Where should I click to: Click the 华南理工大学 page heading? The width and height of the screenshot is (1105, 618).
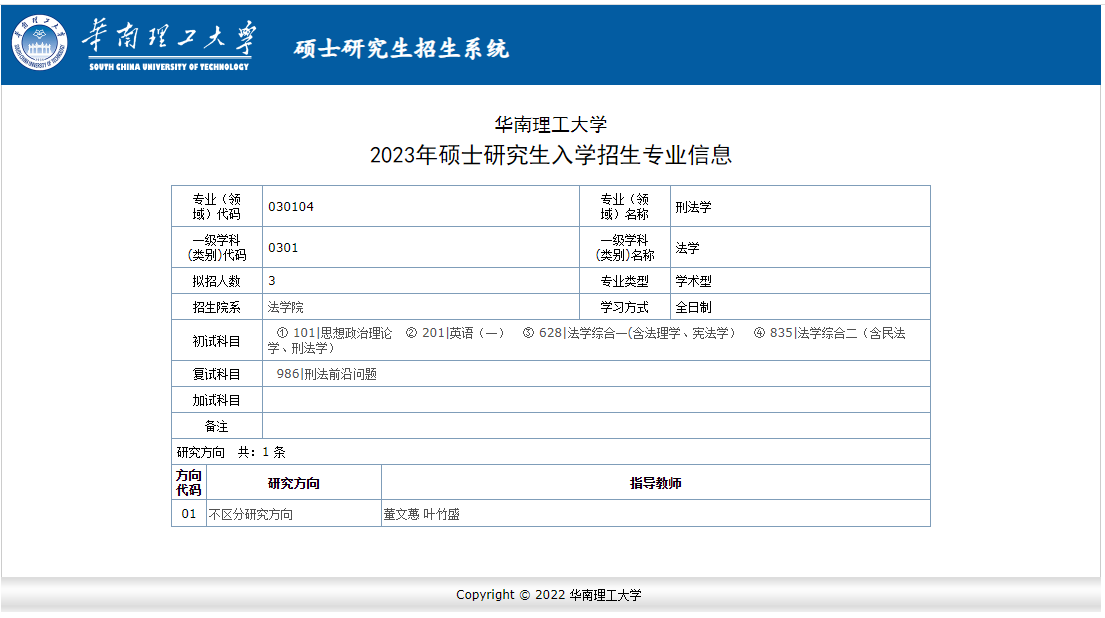click(x=550, y=125)
